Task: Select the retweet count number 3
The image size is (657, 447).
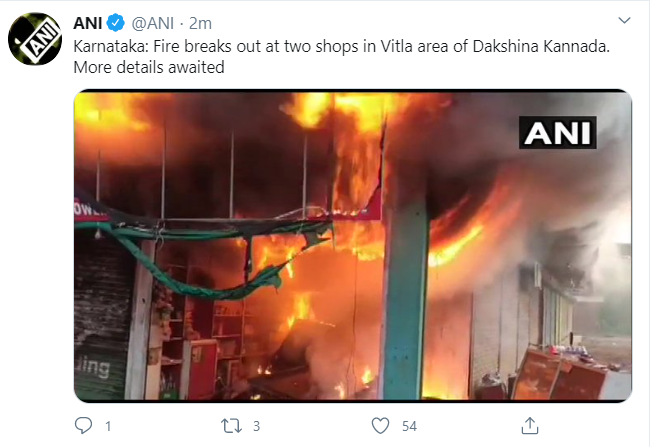Action: 256,426
